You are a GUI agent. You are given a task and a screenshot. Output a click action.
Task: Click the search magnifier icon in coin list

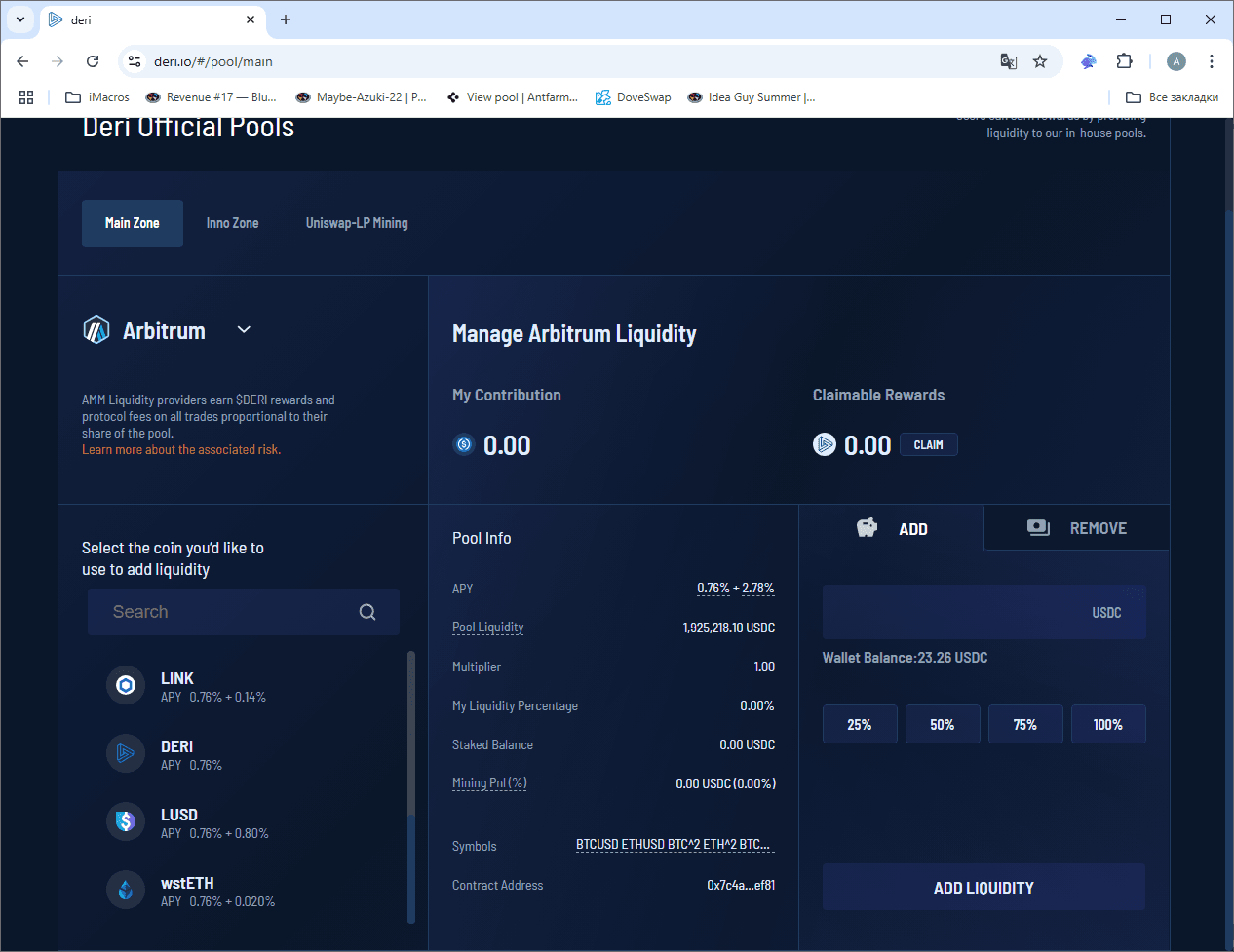click(367, 612)
